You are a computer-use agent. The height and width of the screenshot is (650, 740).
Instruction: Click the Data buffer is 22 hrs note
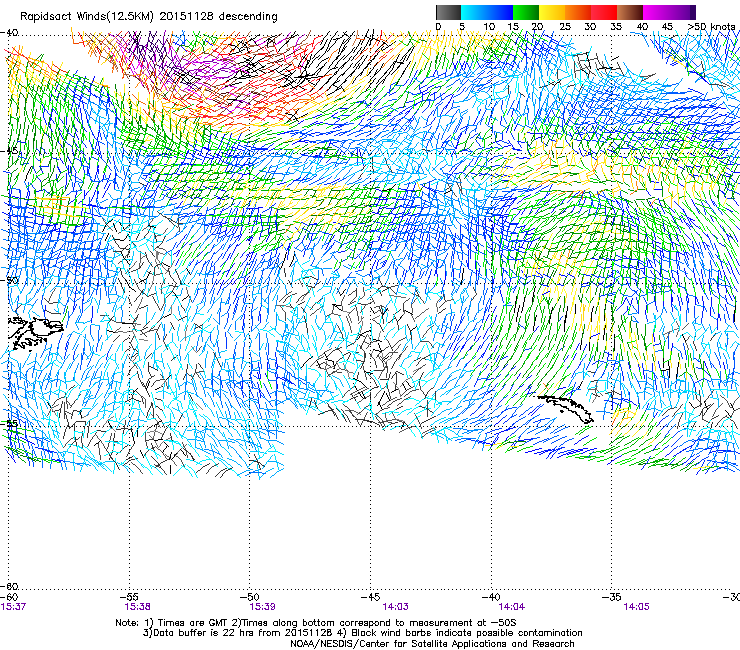362,633
